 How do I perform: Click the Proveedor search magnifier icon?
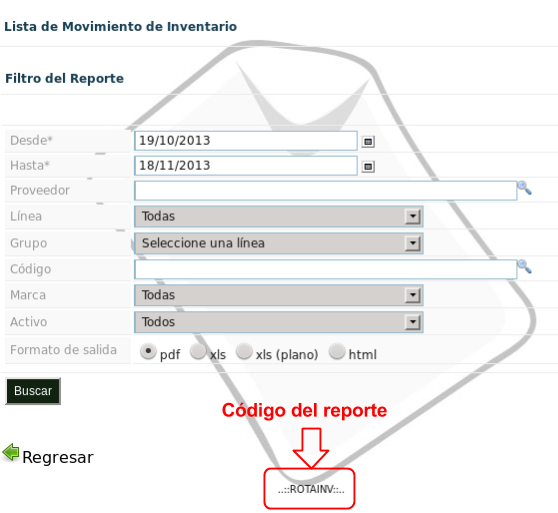524,188
